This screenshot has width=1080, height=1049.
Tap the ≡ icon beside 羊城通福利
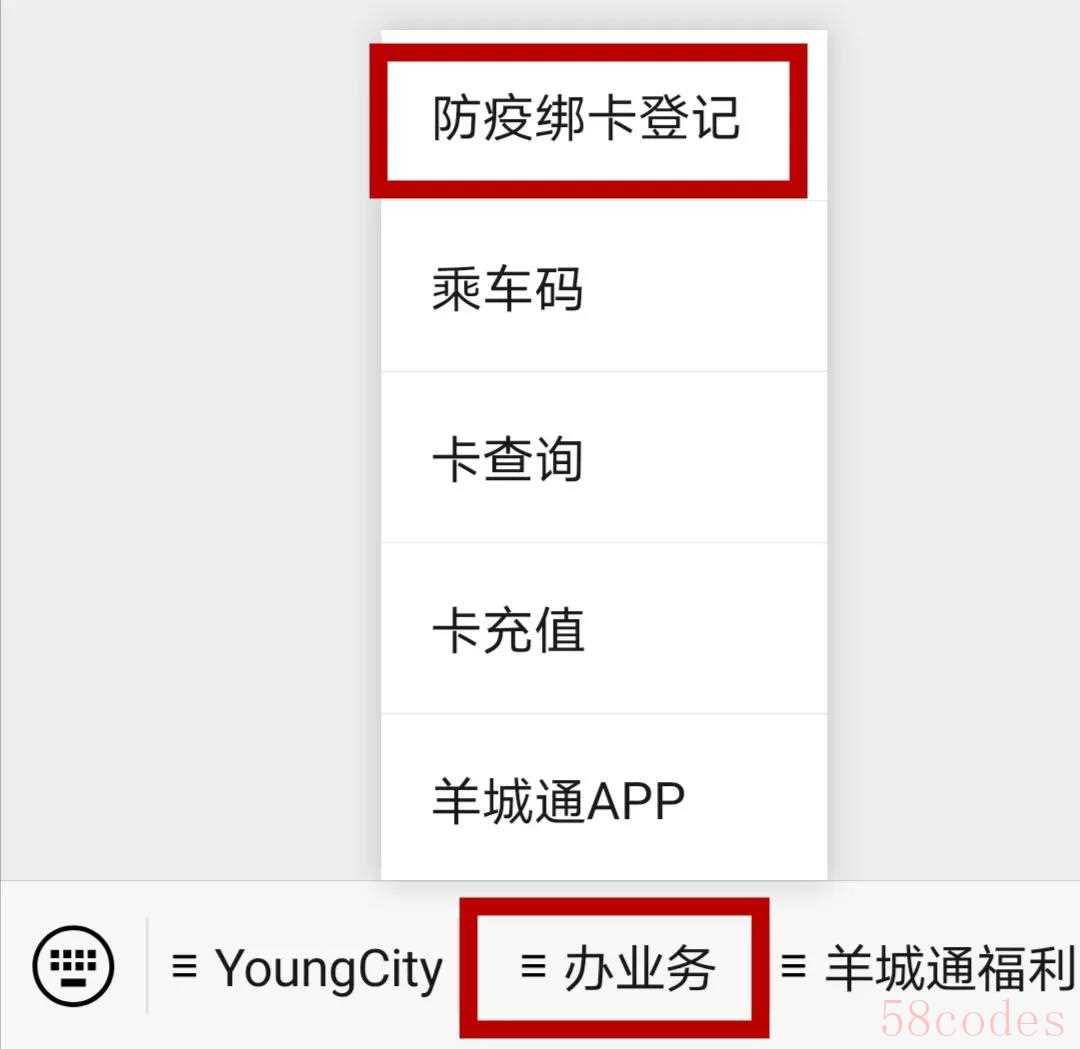(x=793, y=966)
